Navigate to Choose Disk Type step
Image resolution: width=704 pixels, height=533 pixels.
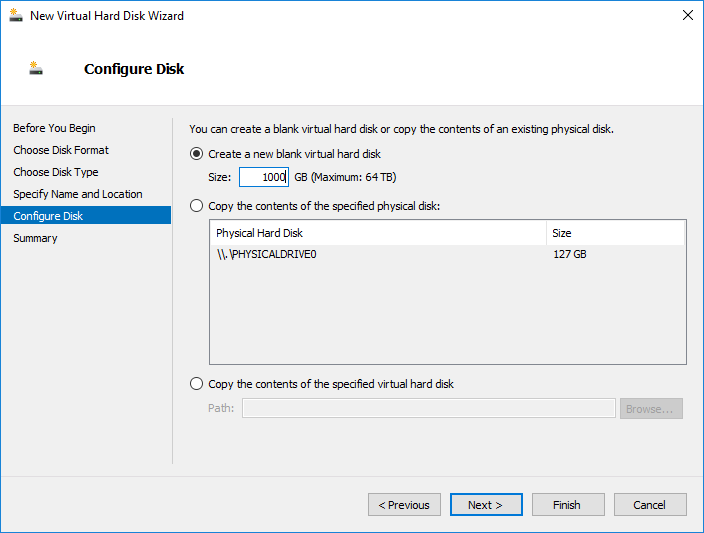(56, 172)
